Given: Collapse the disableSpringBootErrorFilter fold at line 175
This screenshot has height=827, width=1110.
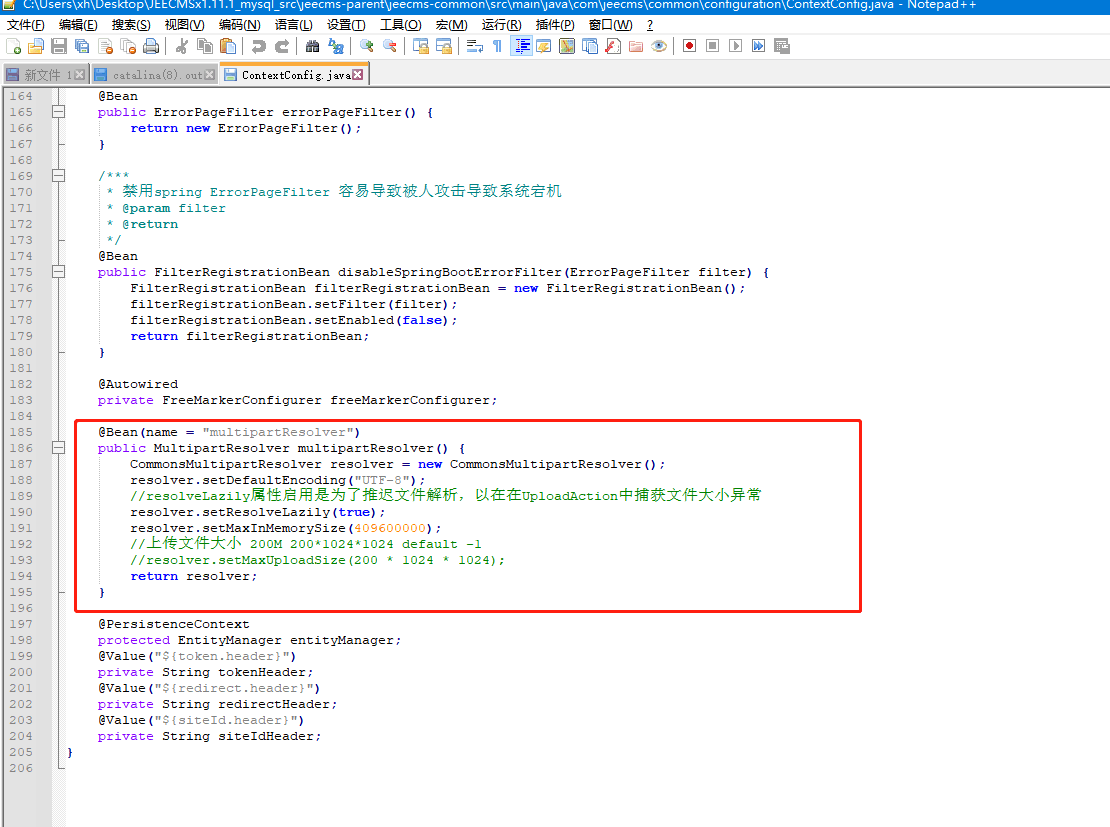Looking at the screenshot, I should [59, 272].
